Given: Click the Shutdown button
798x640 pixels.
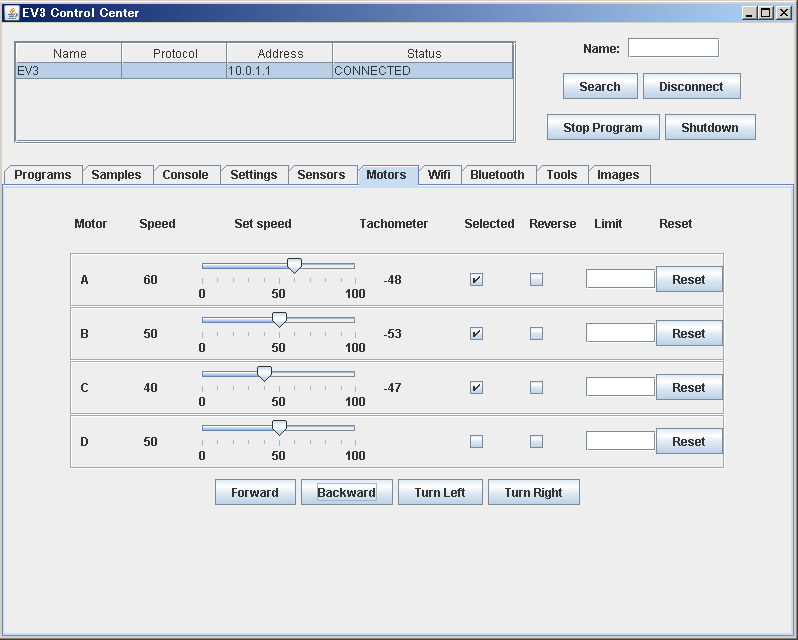Looking at the screenshot, I should point(710,127).
